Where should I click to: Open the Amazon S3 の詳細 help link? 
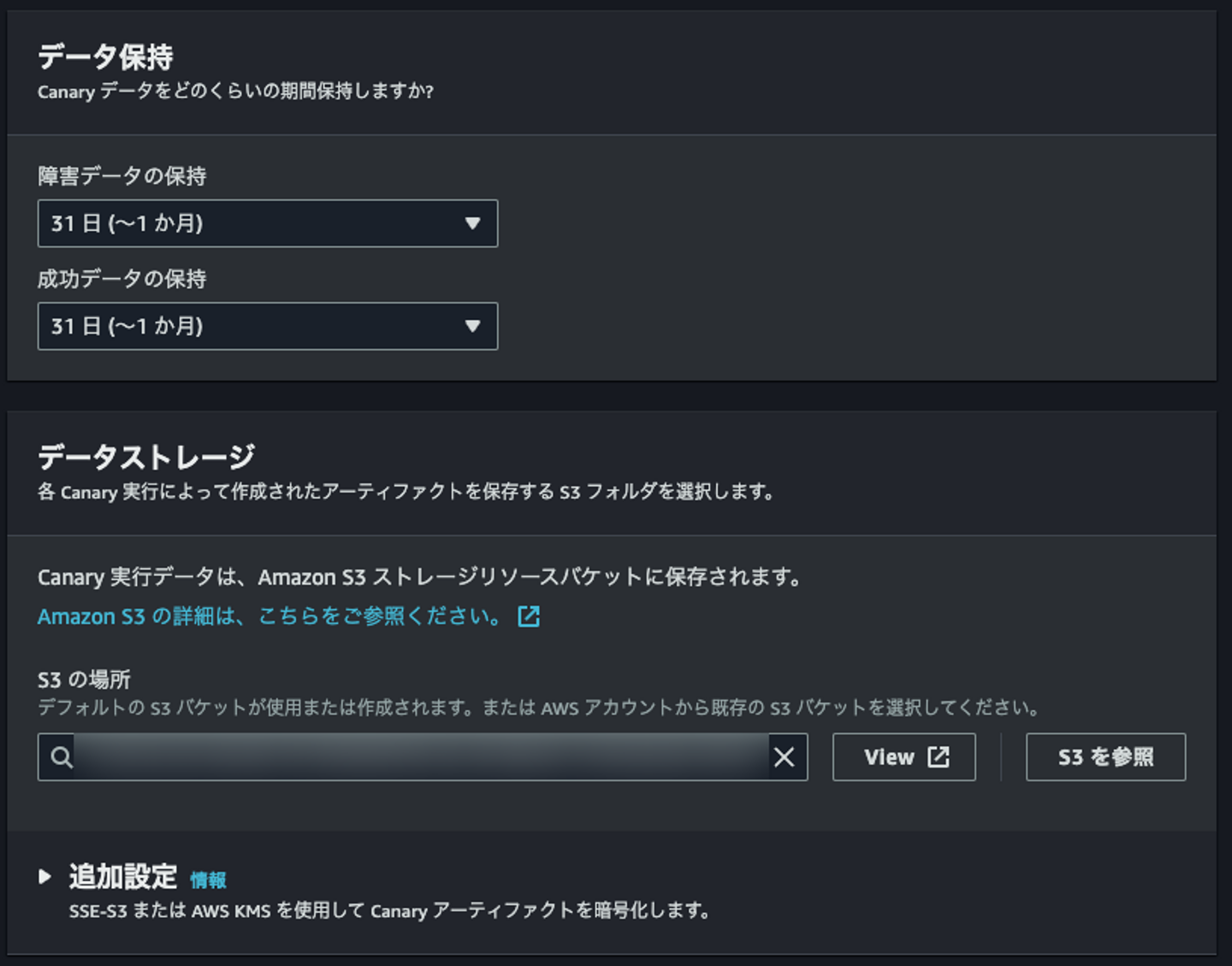[270, 616]
